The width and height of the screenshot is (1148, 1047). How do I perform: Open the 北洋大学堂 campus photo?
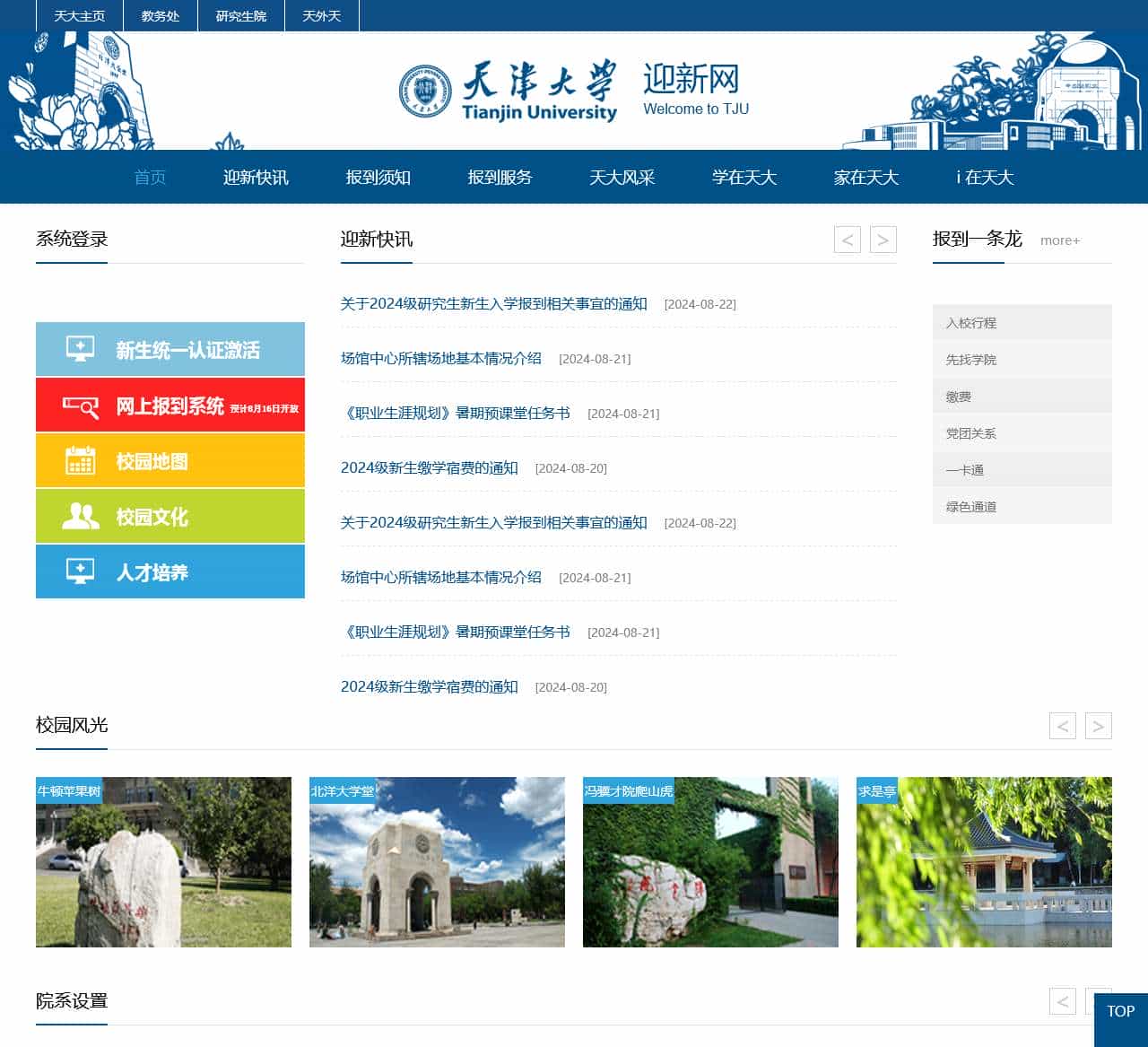(x=438, y=862)
